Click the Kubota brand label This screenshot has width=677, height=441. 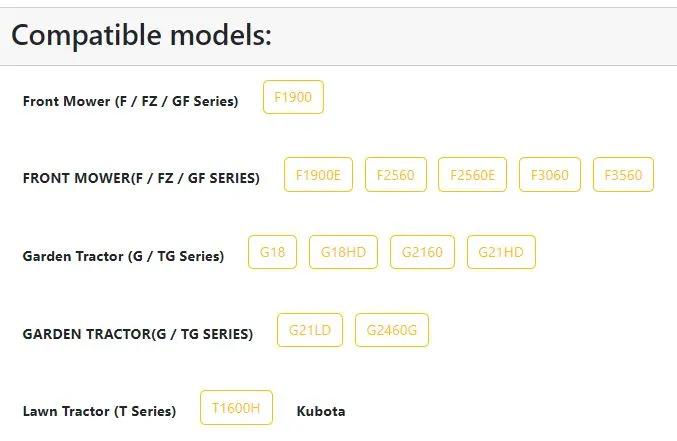[x=321, y=411]
